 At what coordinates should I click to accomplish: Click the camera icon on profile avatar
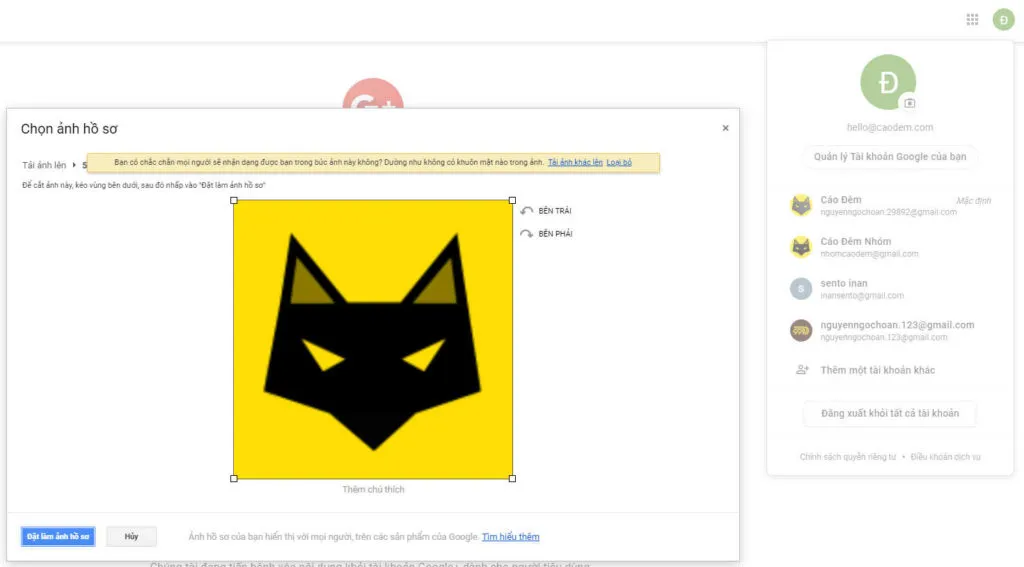coord(909,103)
